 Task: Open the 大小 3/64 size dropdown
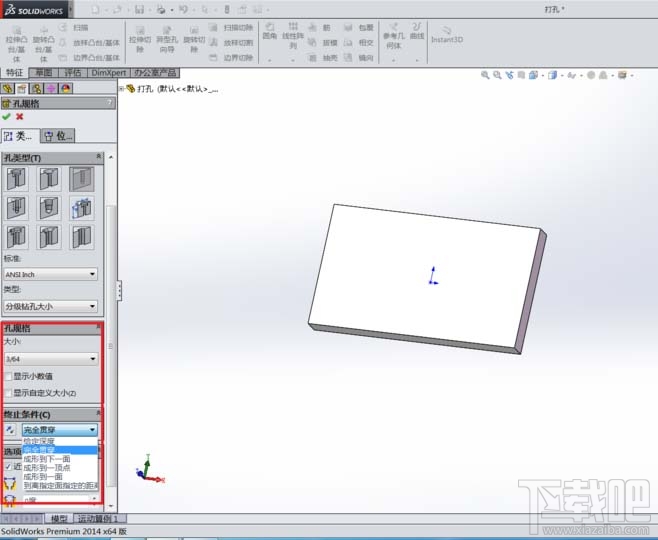tap(51, 359)
